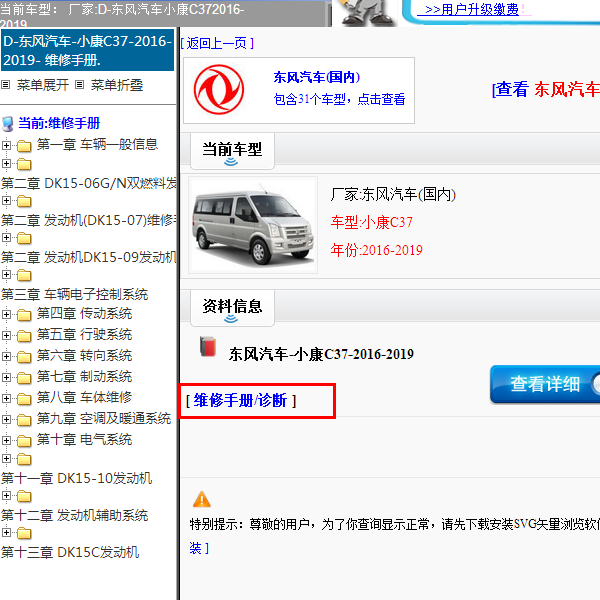600x600 pixels.
Task: Open 第十三章 DK15C发动机 chapter
Action: [x=70, y=552]
